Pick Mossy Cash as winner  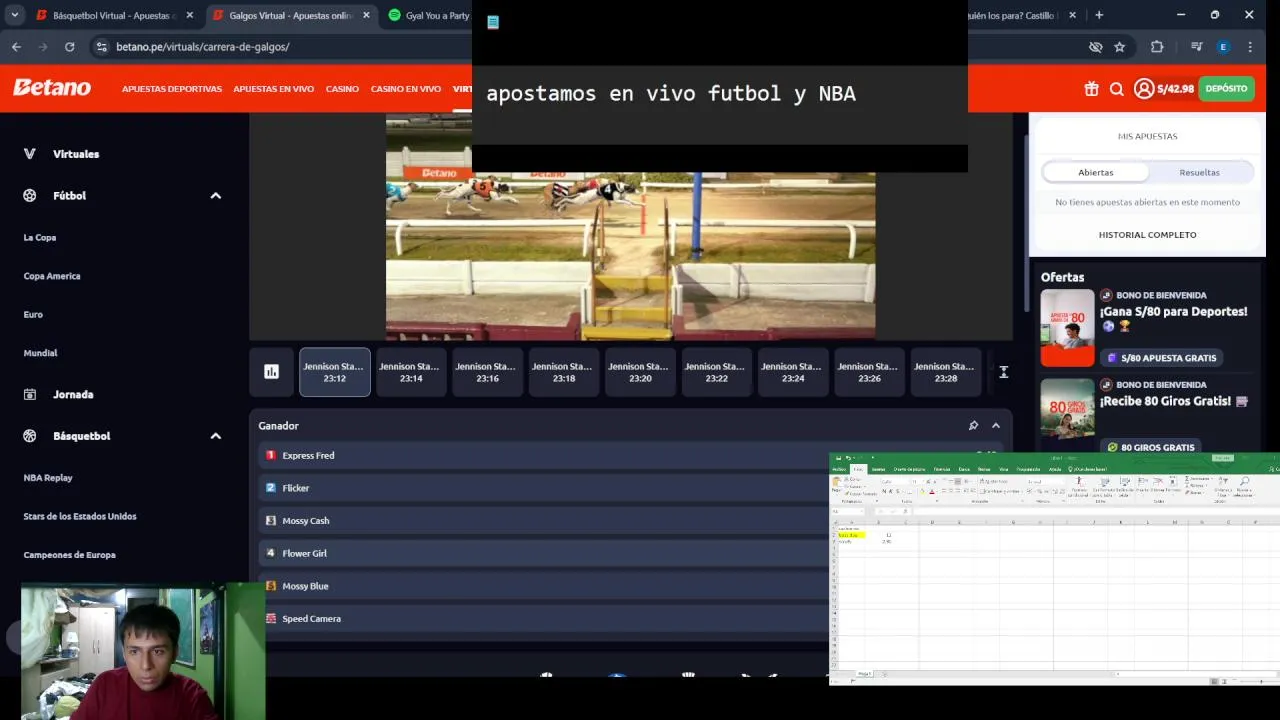pos(544,521)
